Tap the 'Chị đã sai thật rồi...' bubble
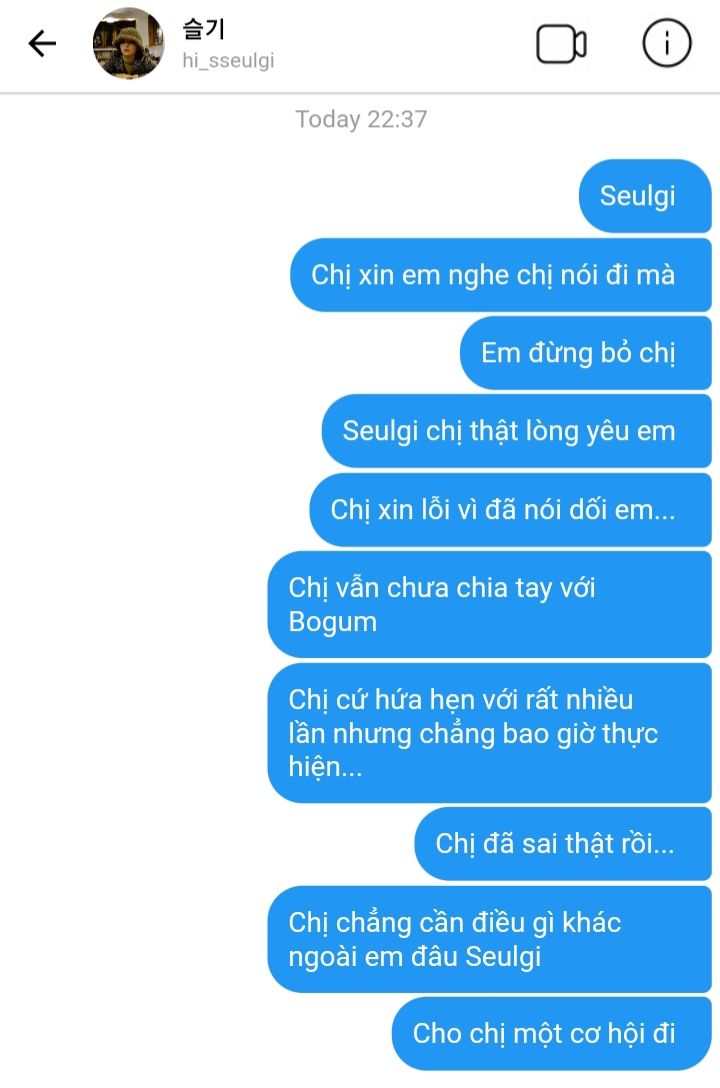This screenshot has width=720, height=1088. coord(563,844)
